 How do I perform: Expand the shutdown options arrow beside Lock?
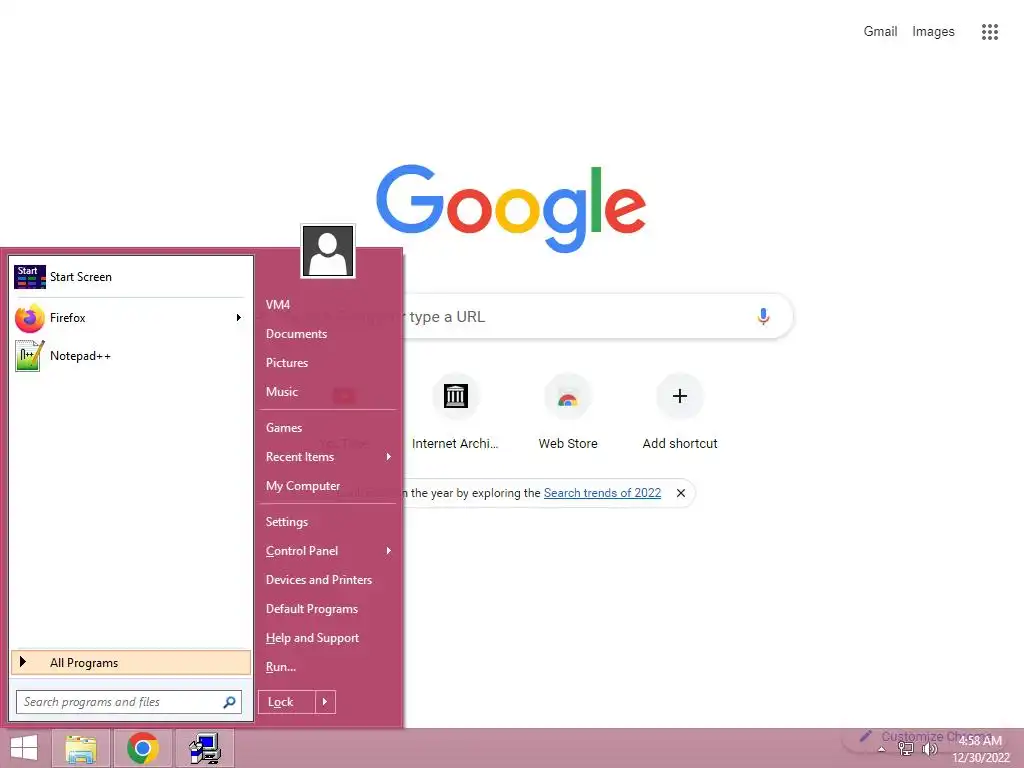click(325, 702)
